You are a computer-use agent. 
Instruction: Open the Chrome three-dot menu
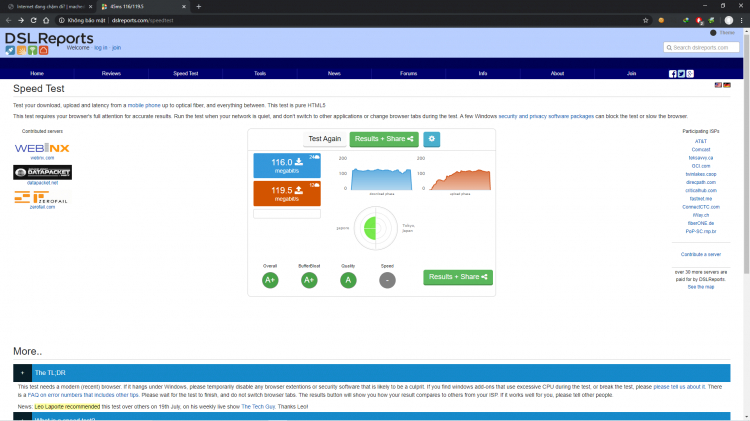coord(741,20)
